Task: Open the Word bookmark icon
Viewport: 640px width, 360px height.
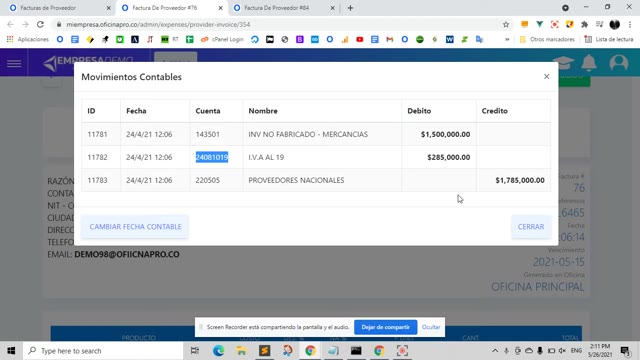Action: [449, 39]
